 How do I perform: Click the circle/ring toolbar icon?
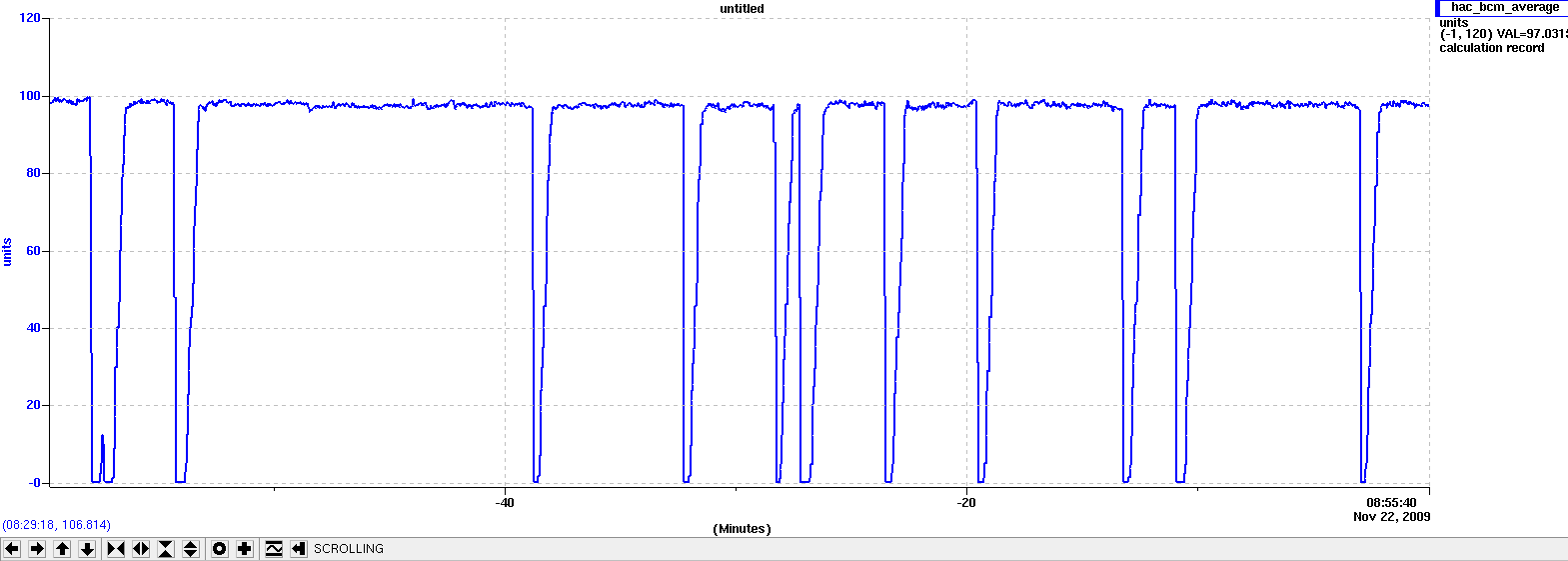[x=220, y=549]
